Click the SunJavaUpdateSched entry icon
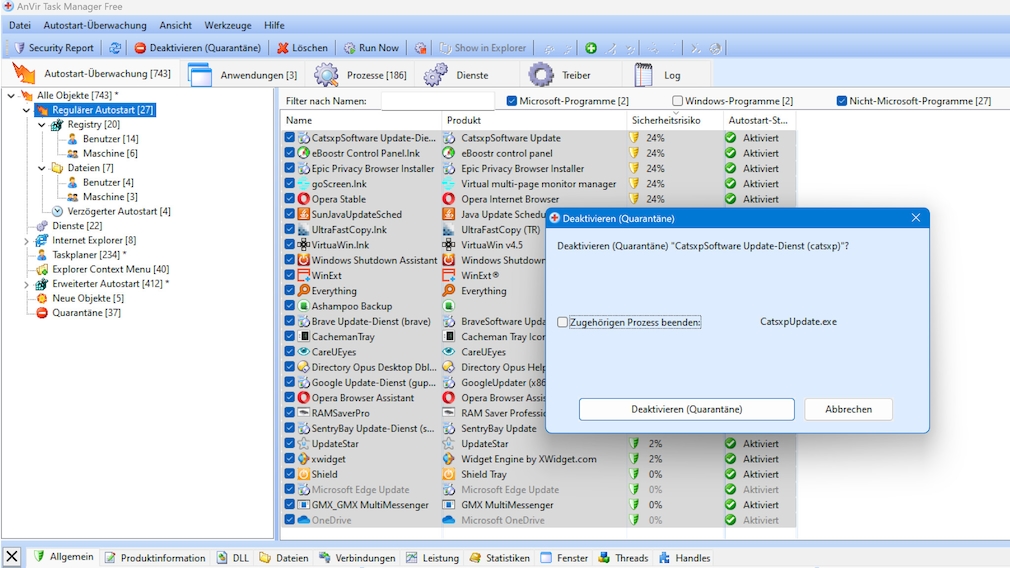The width and height of the screenshot is (1010, 568). (303, 214)
